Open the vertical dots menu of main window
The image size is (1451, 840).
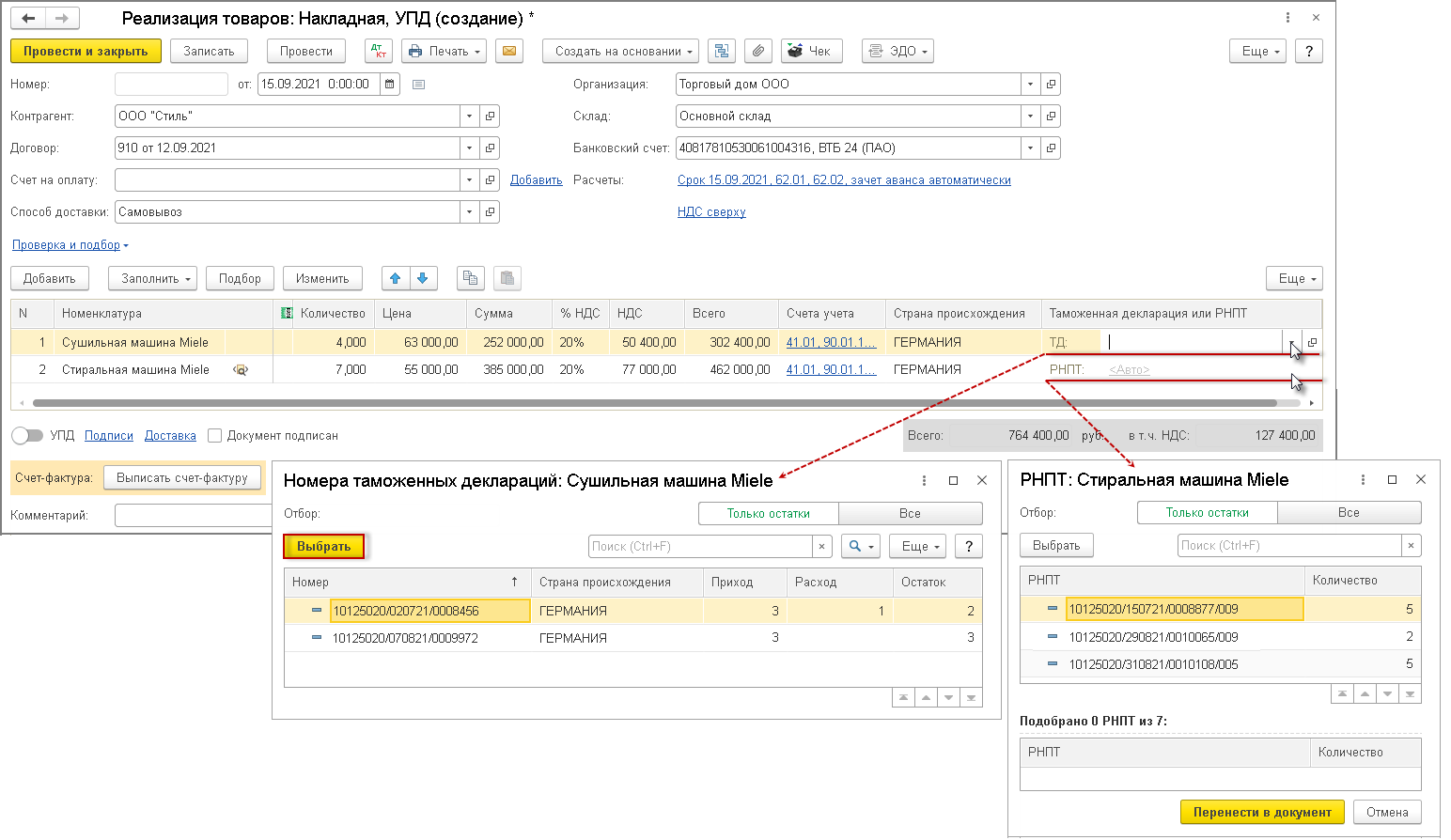point(1287,18)
